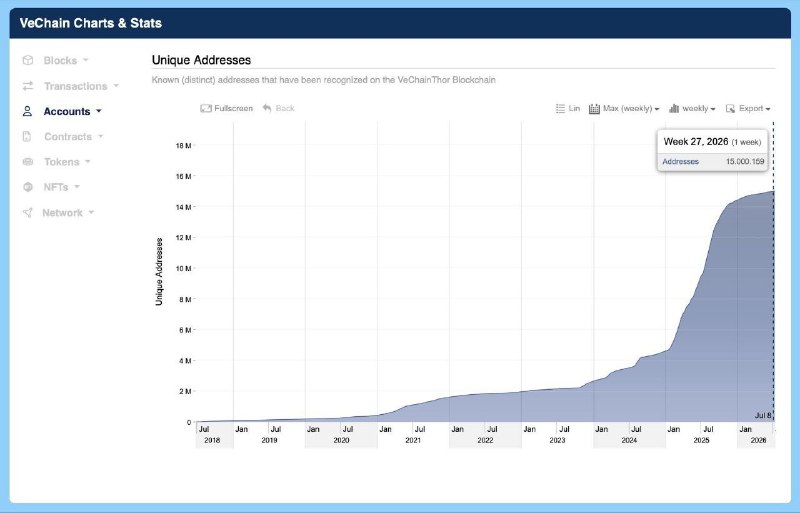Click the Unique Addresses page heading
This screenshot has width=800, height=513.
201,60
